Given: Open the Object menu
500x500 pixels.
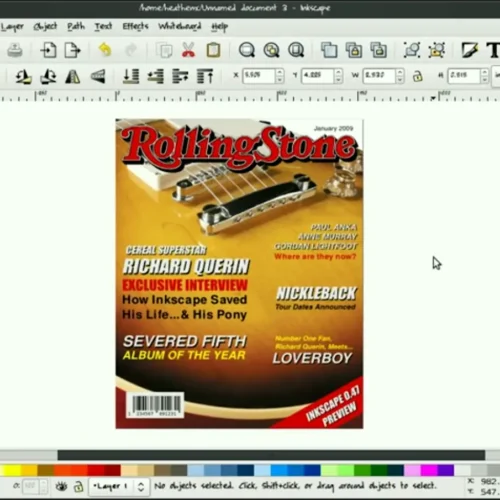Looking at the screenshot, I should point(45,27).
